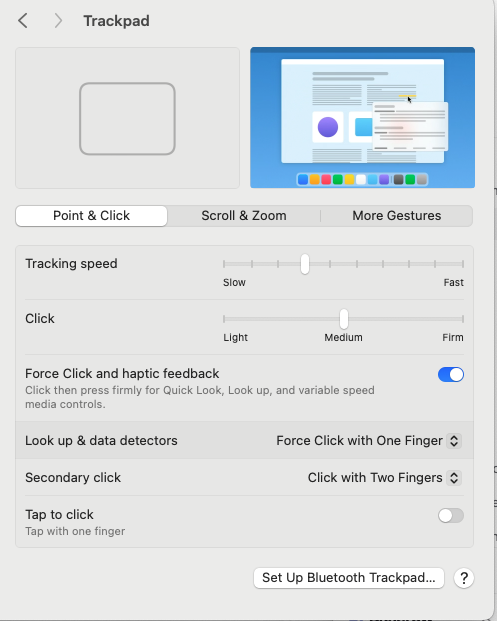Screen dimensions: 497x621
Task: Disable Force Click and haptic feedback
Action: pyautogui.click(x=451, y=374)
